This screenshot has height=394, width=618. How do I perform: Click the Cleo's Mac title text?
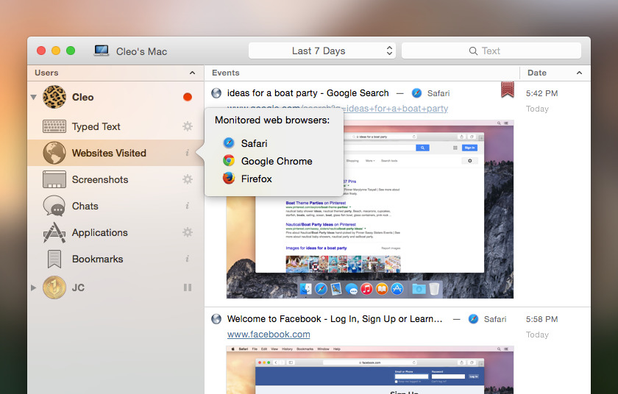tap(141, 51)
